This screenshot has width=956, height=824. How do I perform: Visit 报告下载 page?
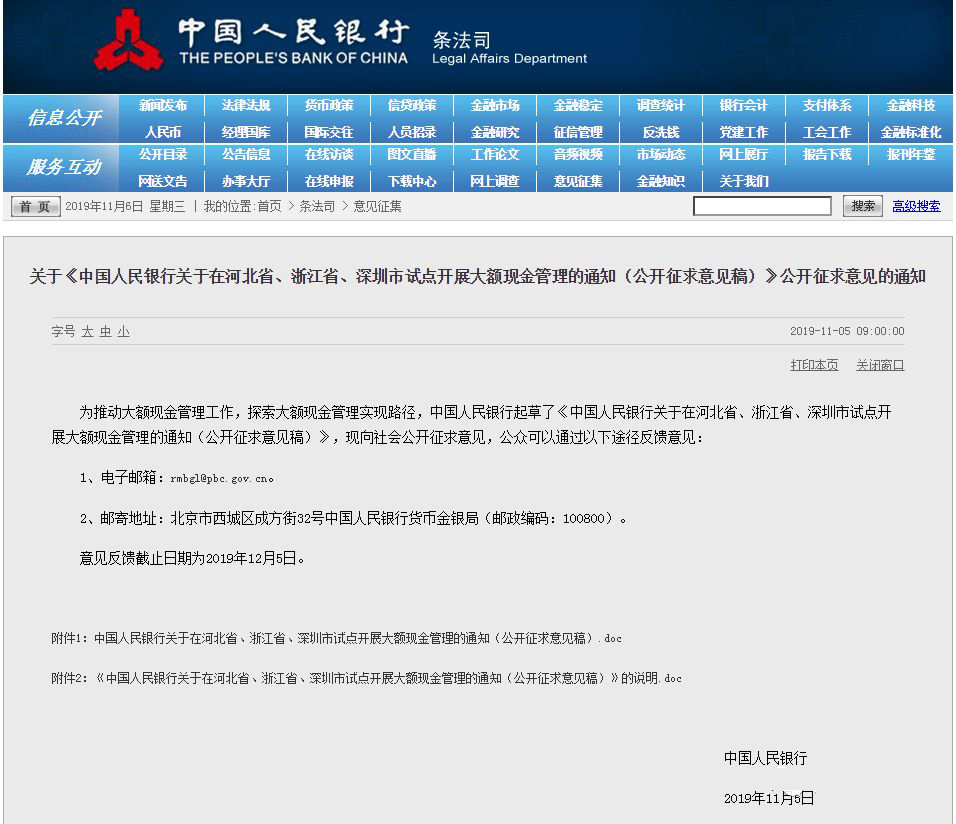click(x=827, y=154)
